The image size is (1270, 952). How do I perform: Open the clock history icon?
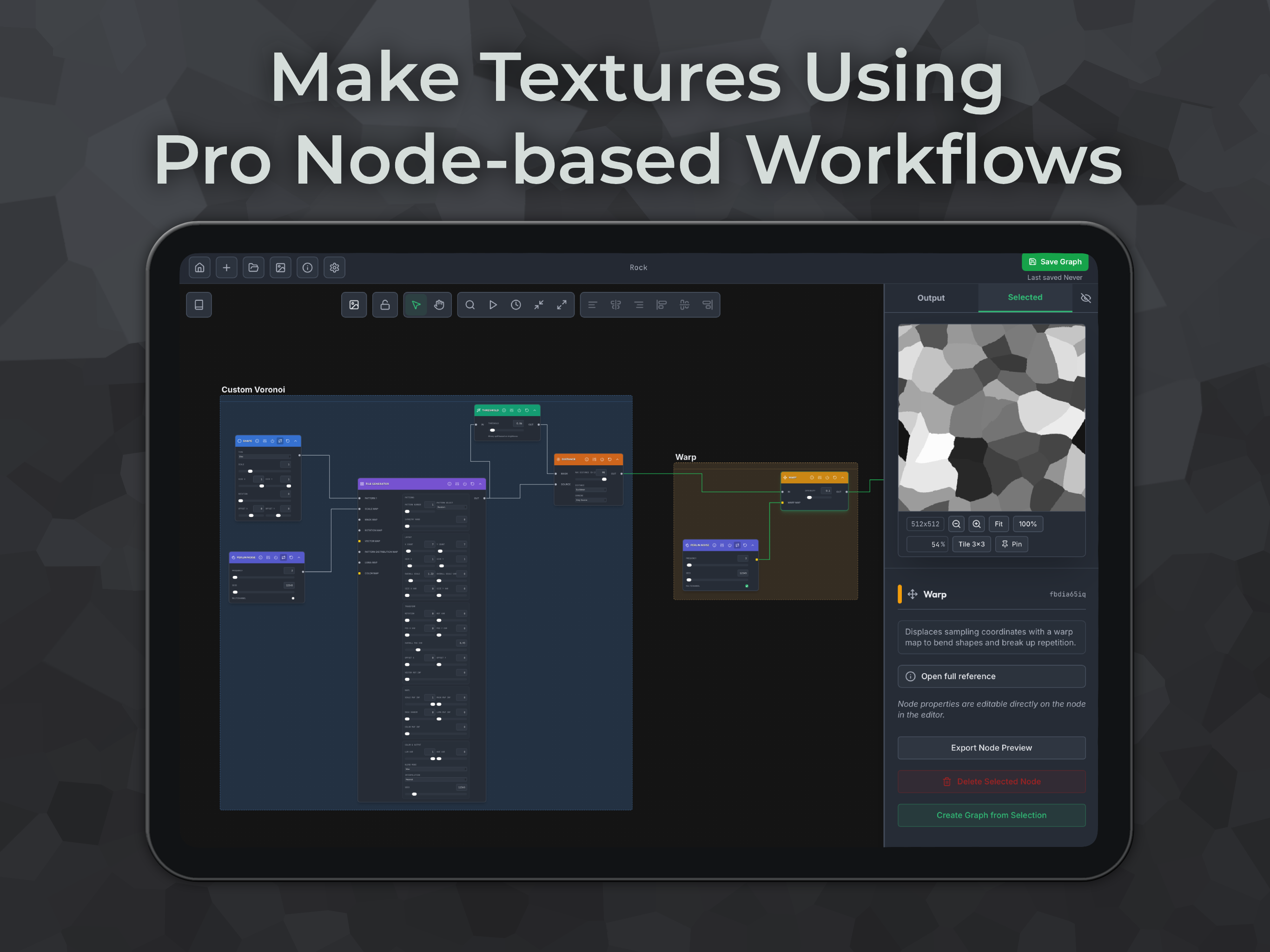coord(516,305)
